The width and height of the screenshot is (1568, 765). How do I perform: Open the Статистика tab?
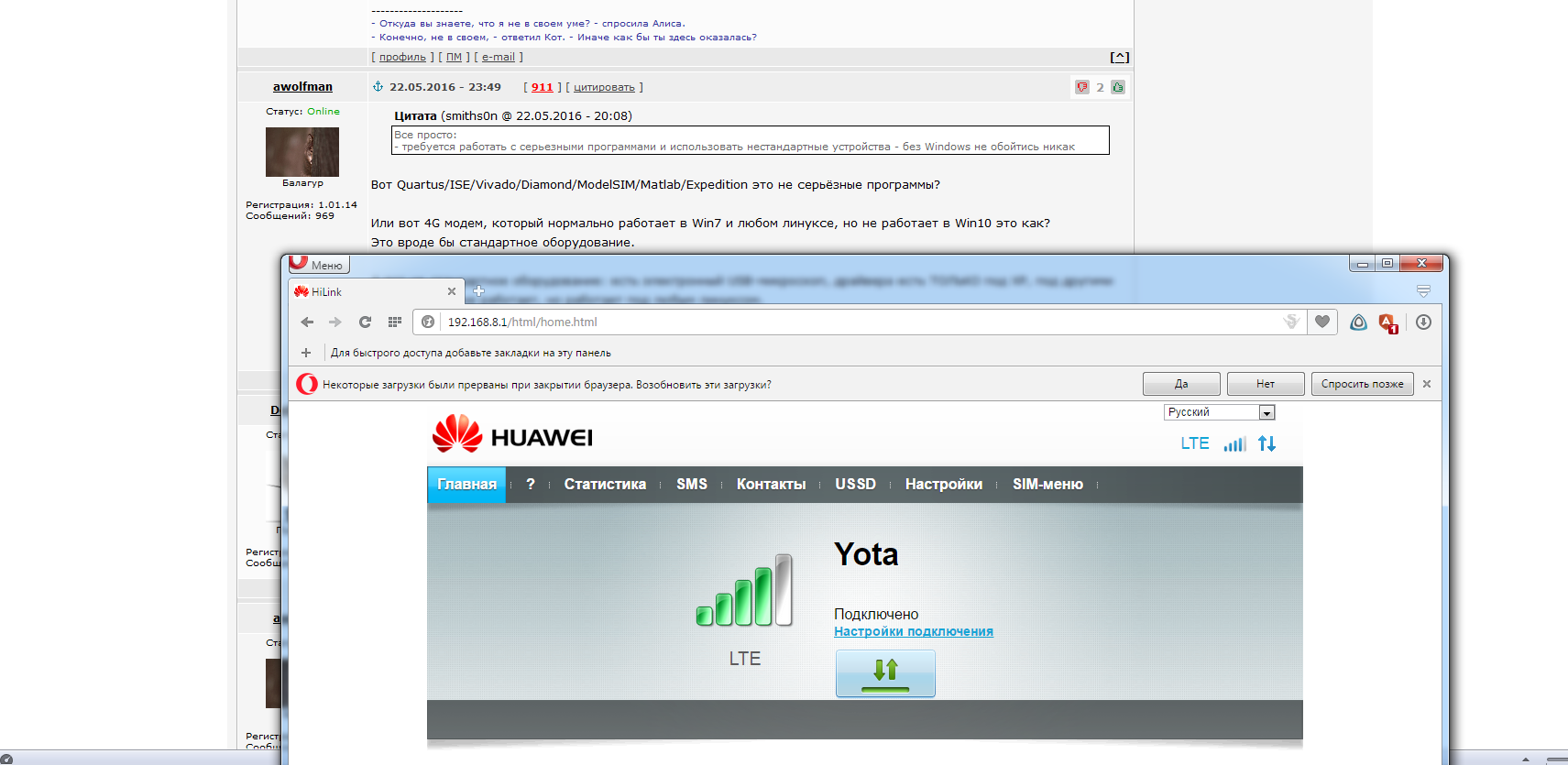(605, 485)
